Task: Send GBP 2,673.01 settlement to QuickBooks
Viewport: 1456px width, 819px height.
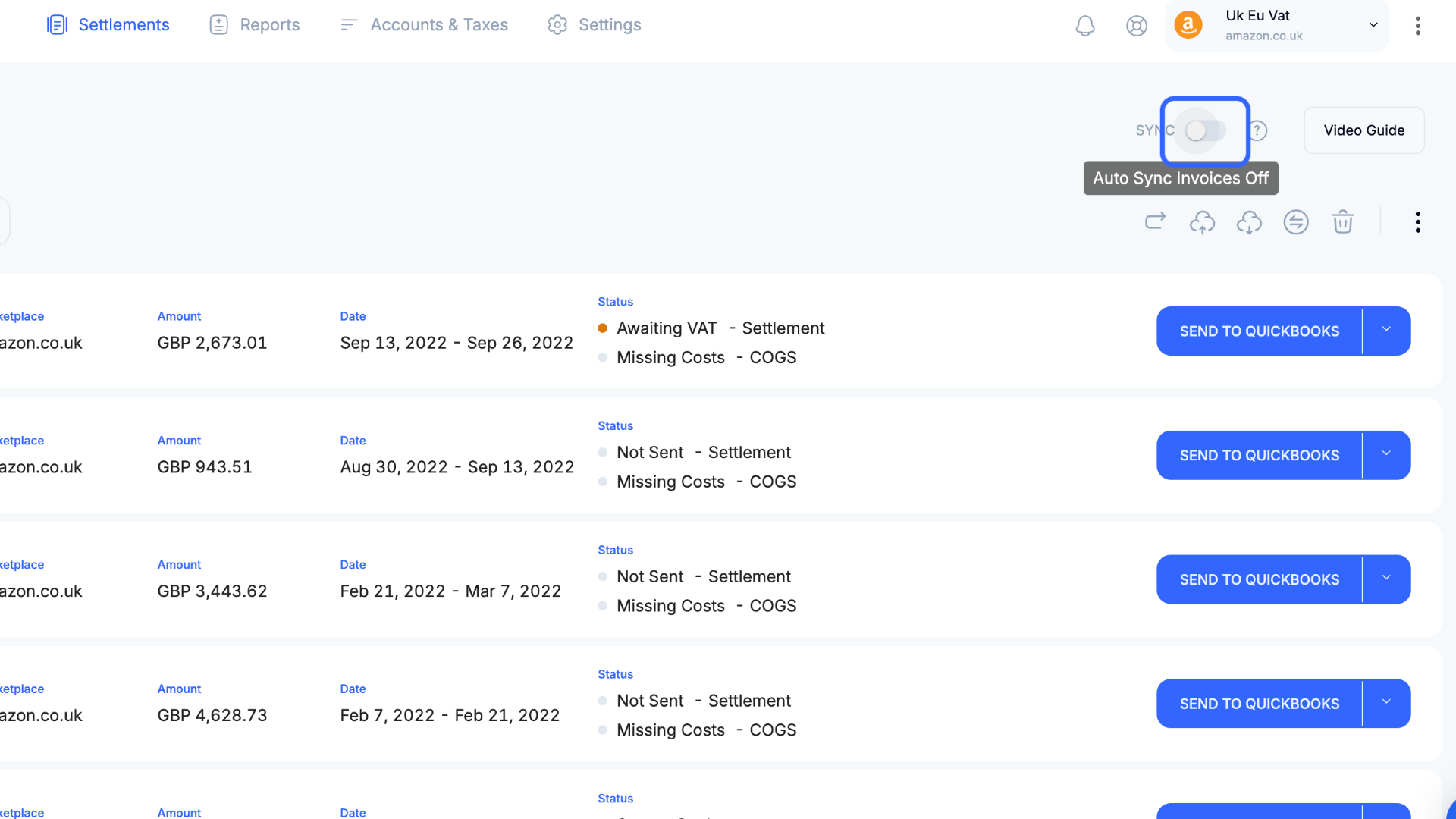Action: tap(1259, 331)
